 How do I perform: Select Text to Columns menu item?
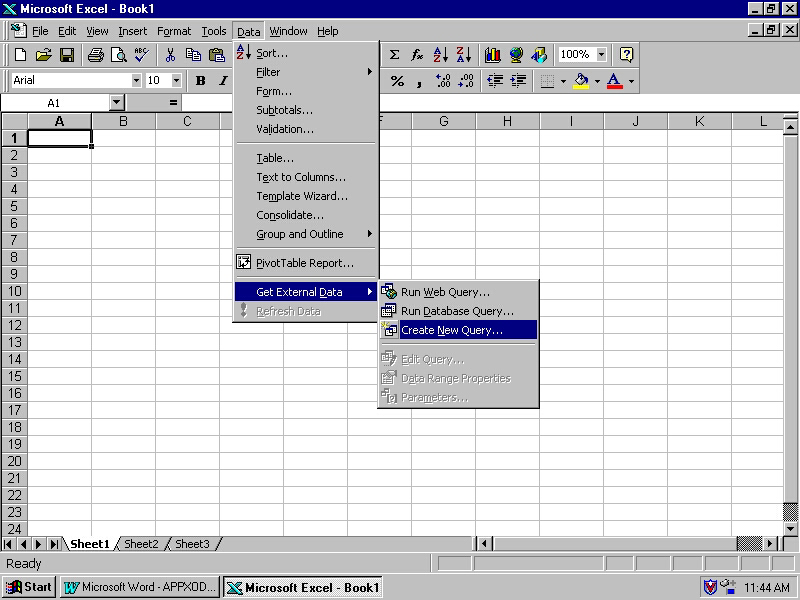pos(306,177)
